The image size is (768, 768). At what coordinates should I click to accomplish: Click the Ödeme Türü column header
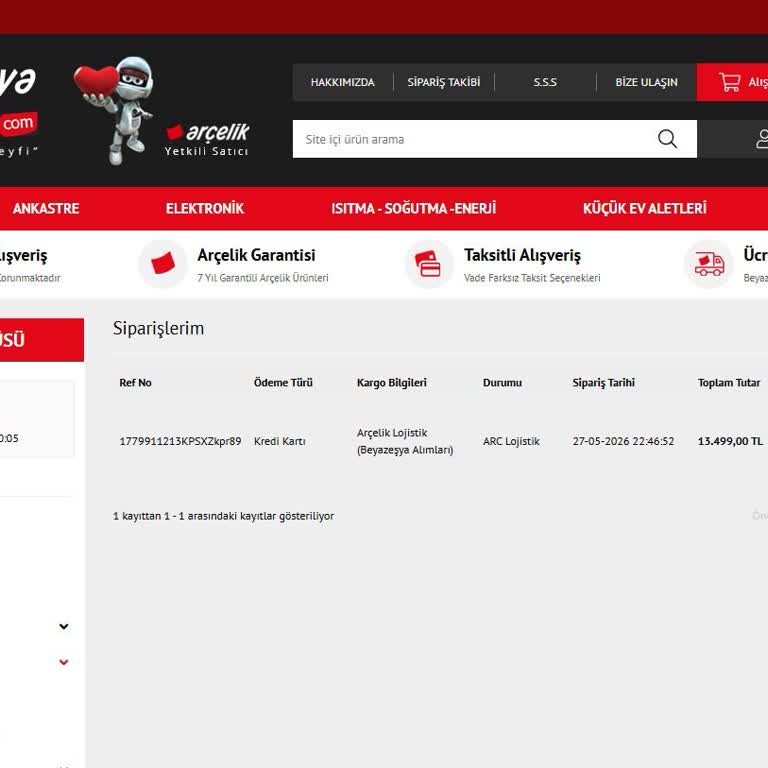click(x=283, y=383)
